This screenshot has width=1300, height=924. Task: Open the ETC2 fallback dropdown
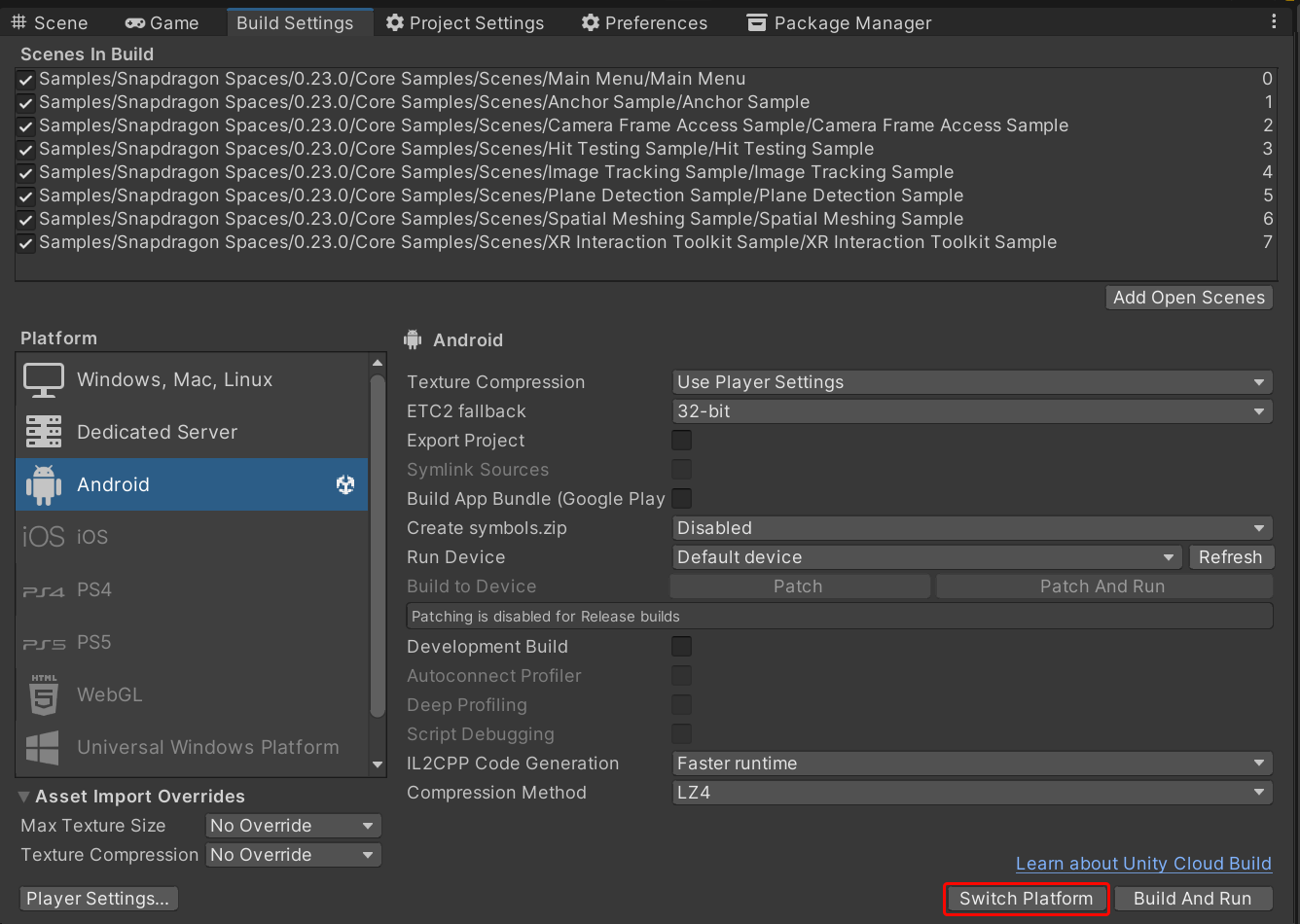[x=972, y=411]
